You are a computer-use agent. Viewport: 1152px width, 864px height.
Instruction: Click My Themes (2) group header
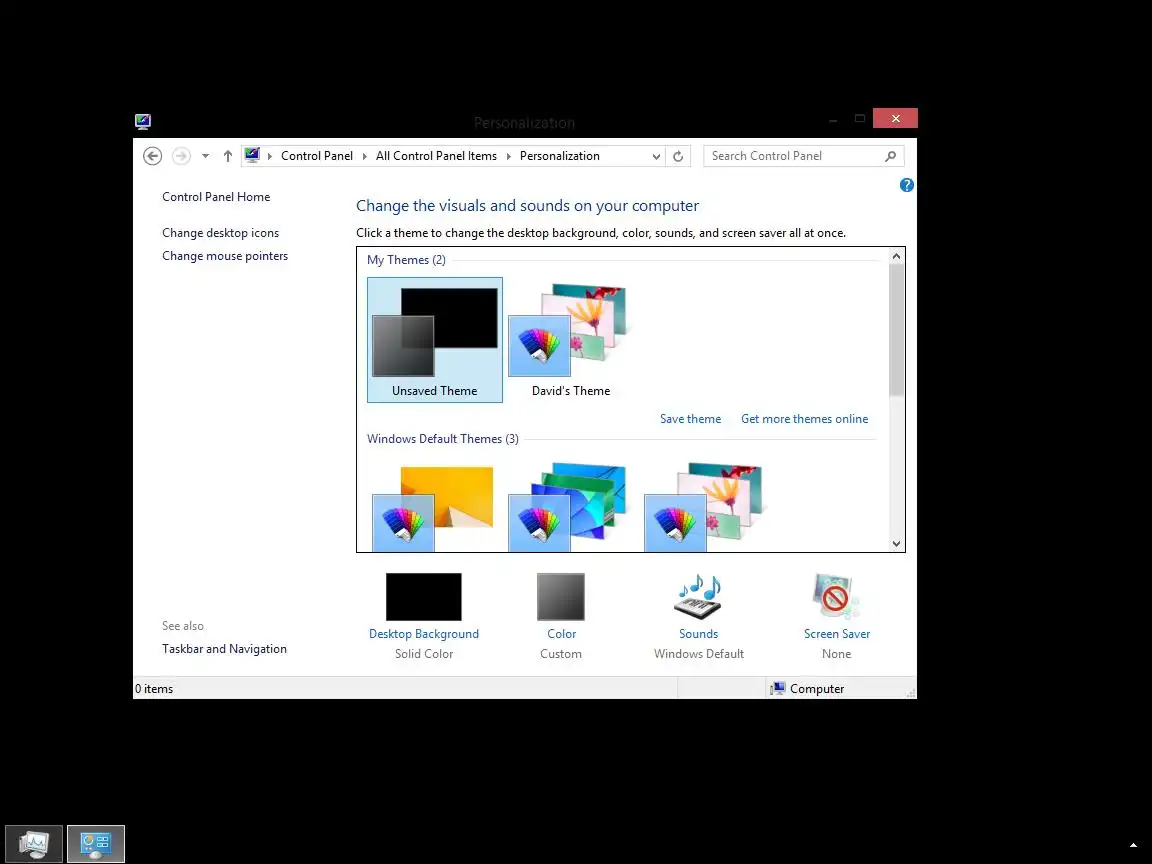pyautogui.click(x=406, y=260)
